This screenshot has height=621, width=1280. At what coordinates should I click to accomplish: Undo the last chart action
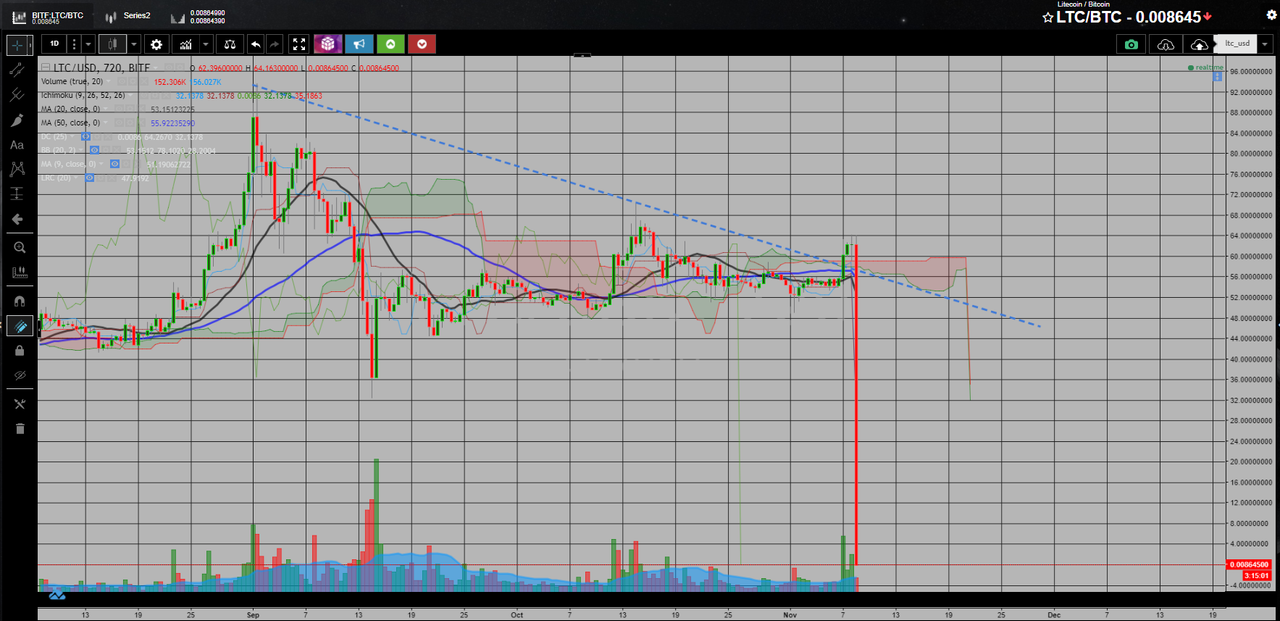[255, 44]
